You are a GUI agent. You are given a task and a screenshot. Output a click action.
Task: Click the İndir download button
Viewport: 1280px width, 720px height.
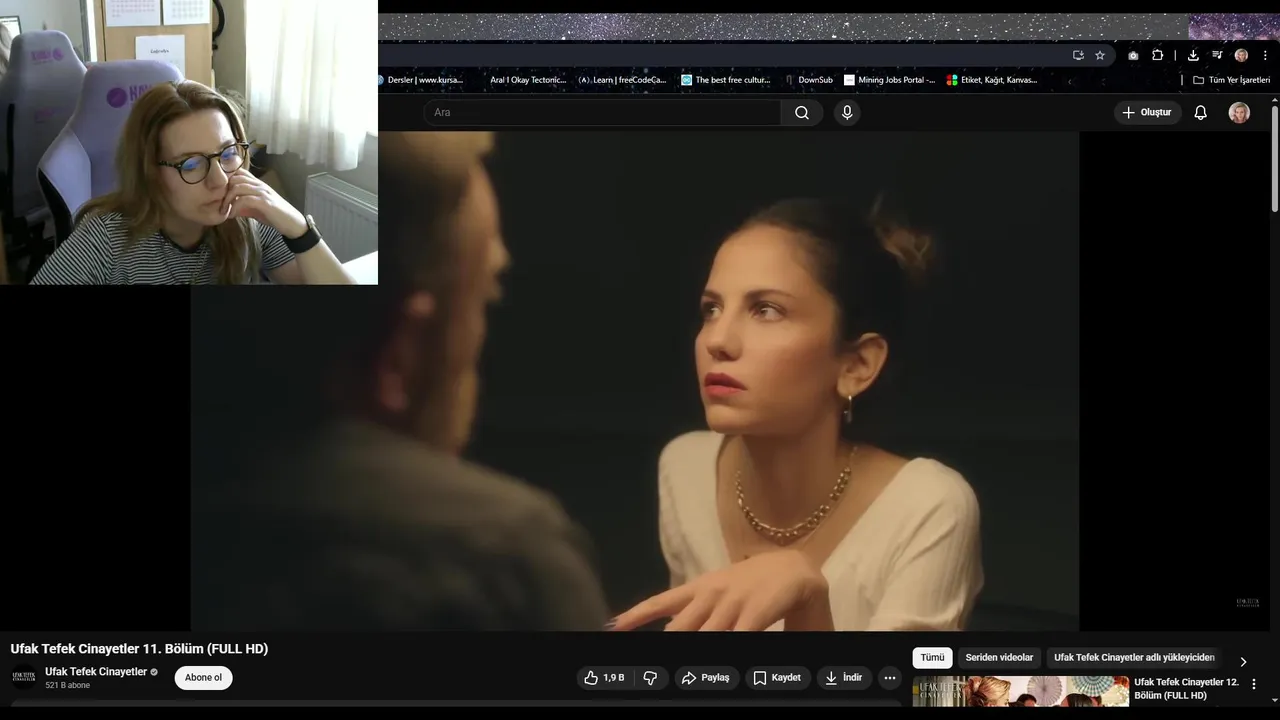(843, 678)
